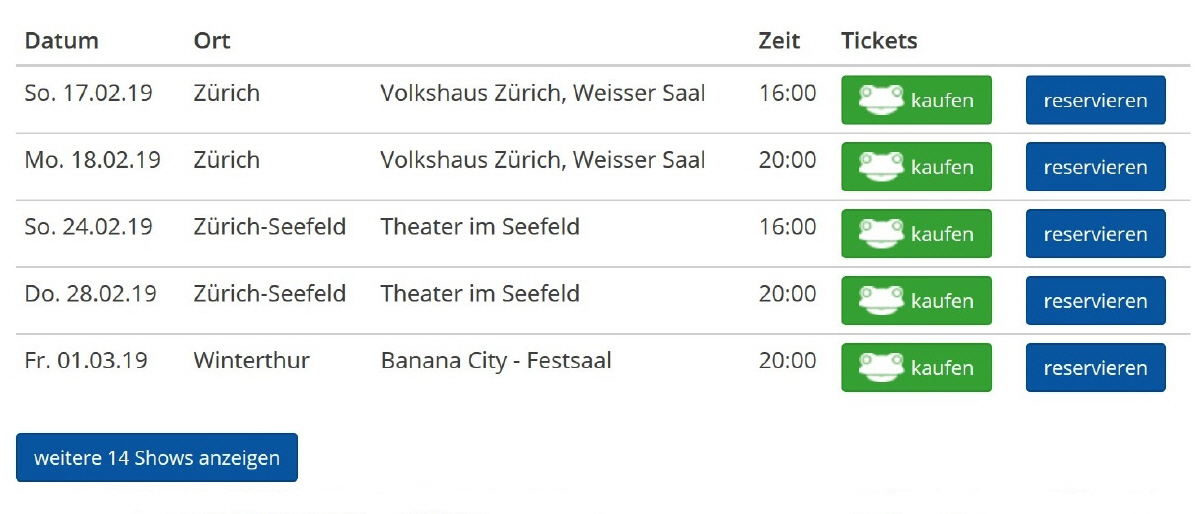
Task: Click the Tickets column header
Action: tap(879, 41)
